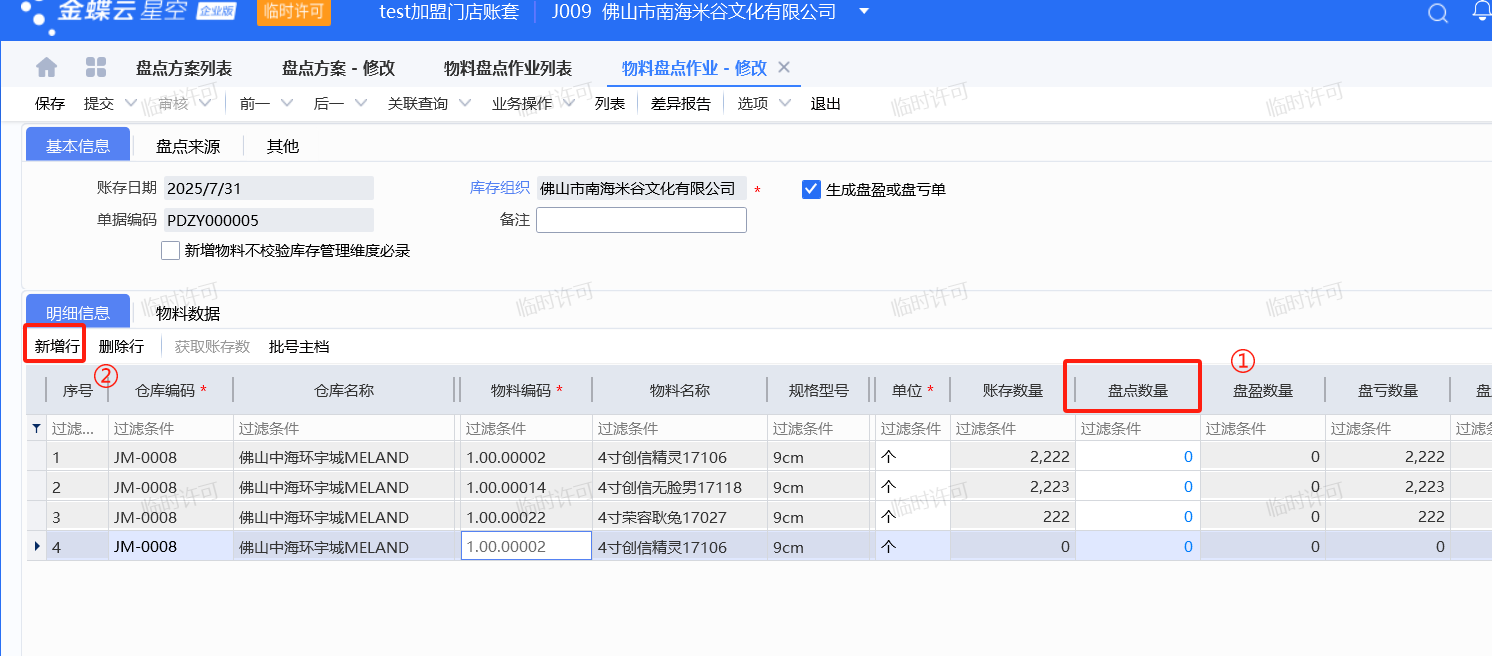Open the app grid menu icon
Viewport: 1492px width, 656px height.
(x=96, y=68)
